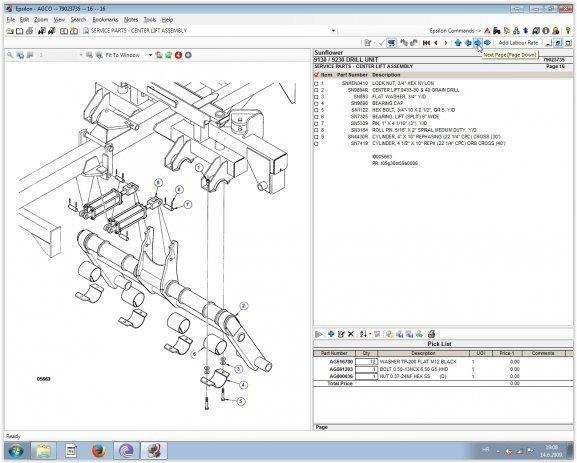Click the callout 2 bubble on the diagram
This screenshot has width=577, height=463.
pos(243,306)
